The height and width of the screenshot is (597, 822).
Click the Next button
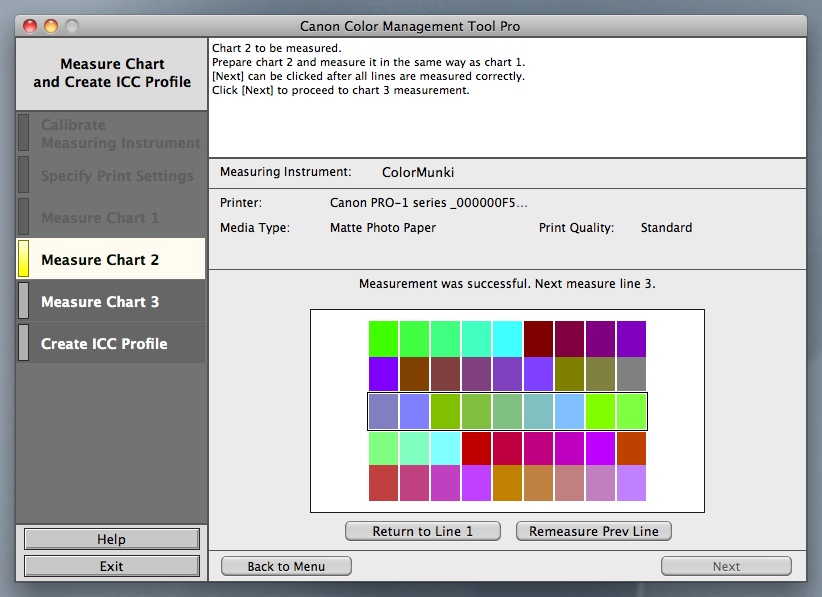[726, 566]
